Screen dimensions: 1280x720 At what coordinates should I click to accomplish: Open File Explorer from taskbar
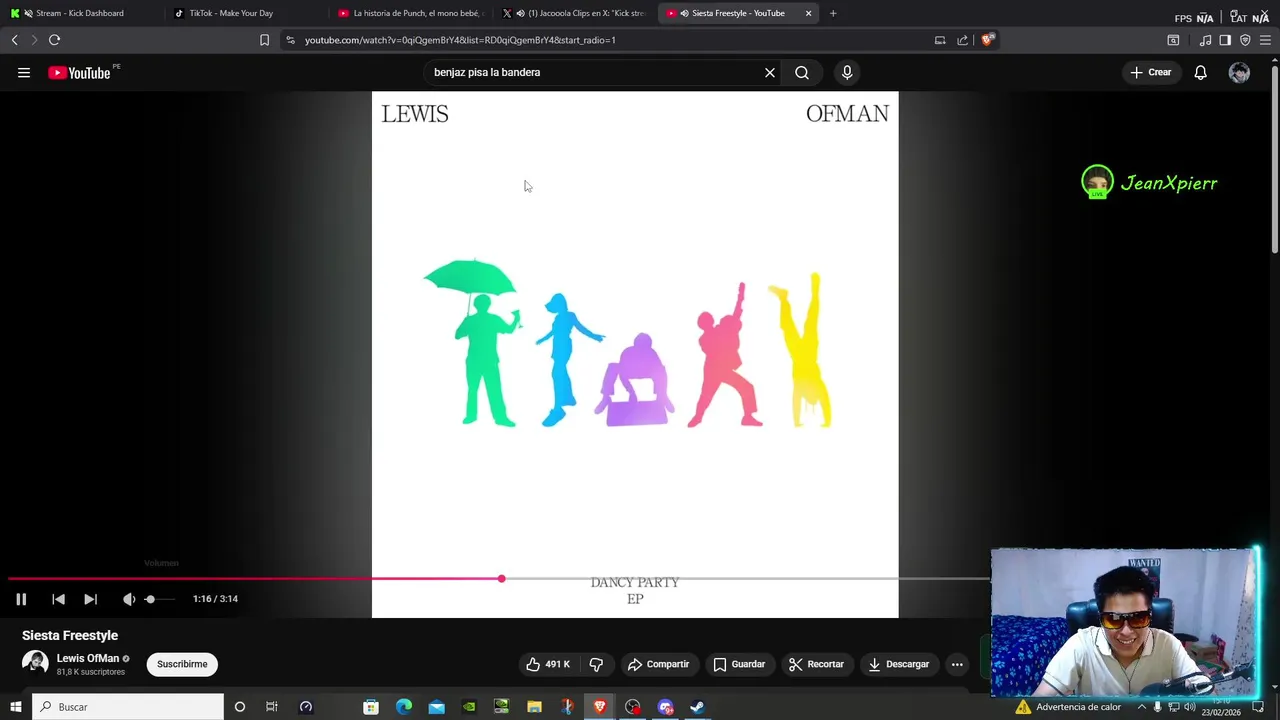[534, 707]
